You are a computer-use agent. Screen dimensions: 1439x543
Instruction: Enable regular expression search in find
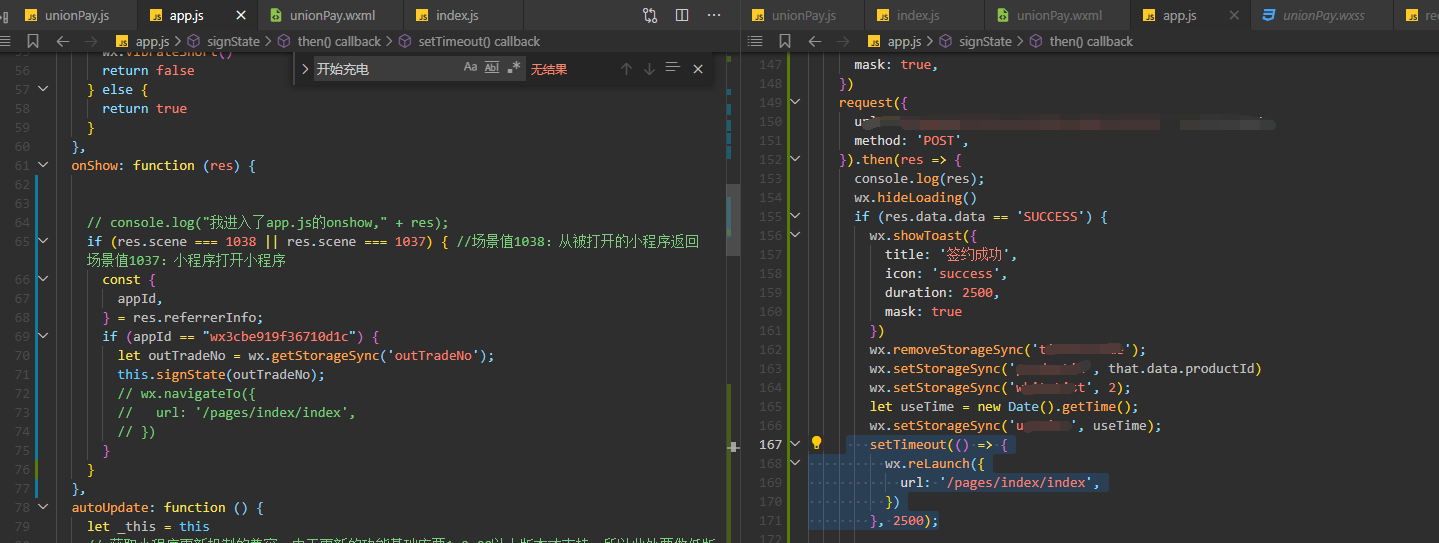coord(513,68)
